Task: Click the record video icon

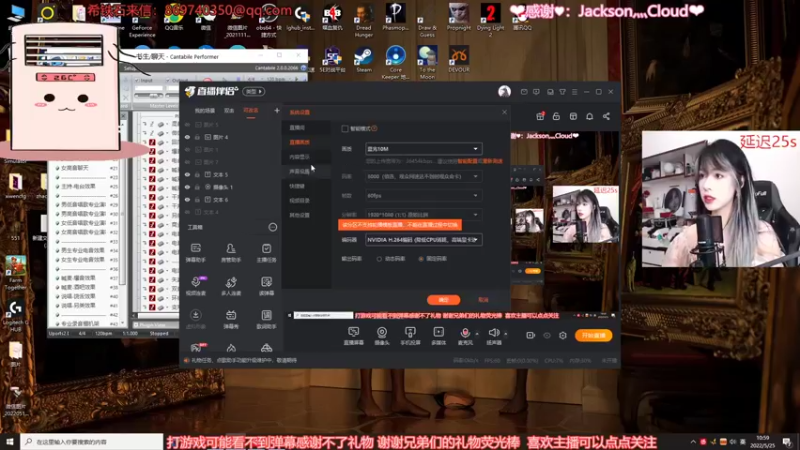Action: (531, 335)
